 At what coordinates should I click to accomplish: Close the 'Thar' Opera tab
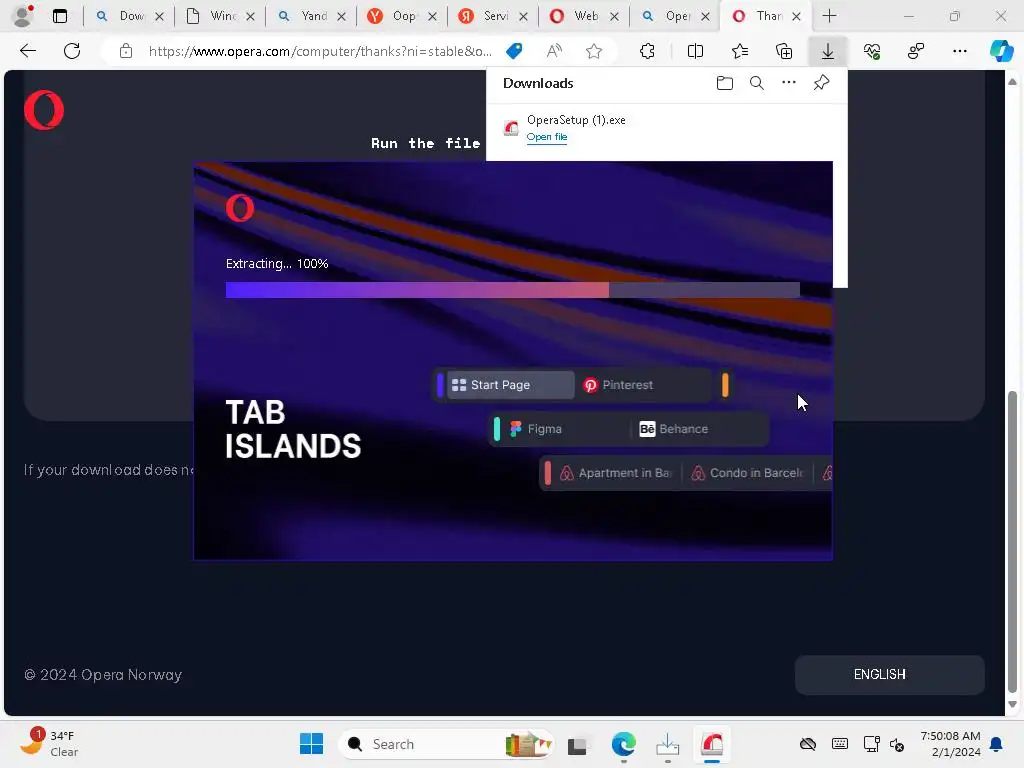[796, 17]
